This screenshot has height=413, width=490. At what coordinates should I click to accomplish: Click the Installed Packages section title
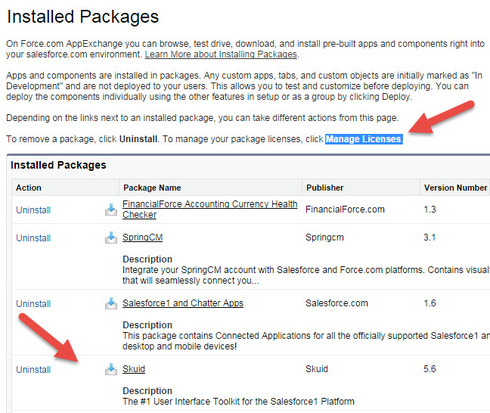pos(58,165)
